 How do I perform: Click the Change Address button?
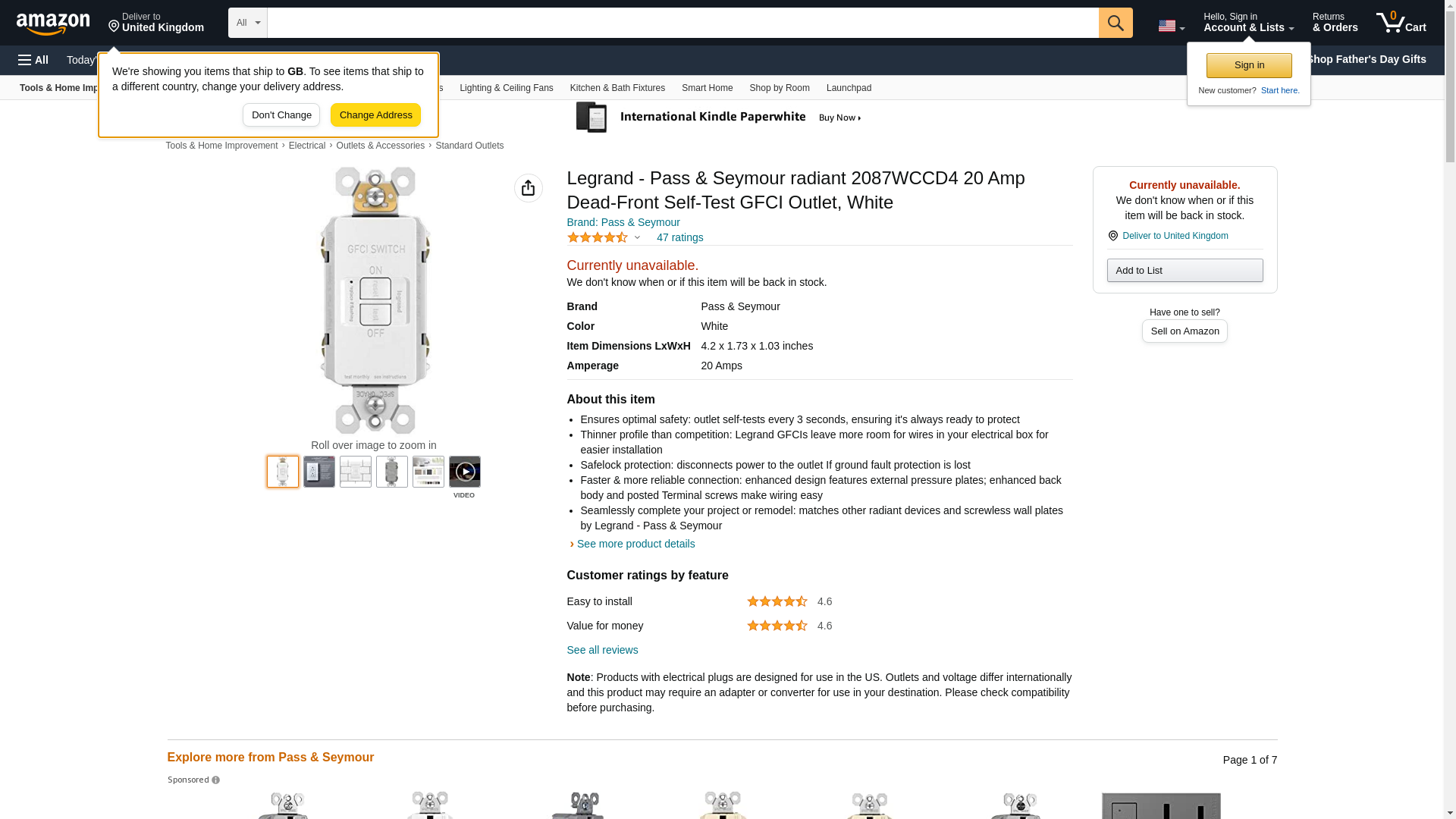click(x=375, y=115)
